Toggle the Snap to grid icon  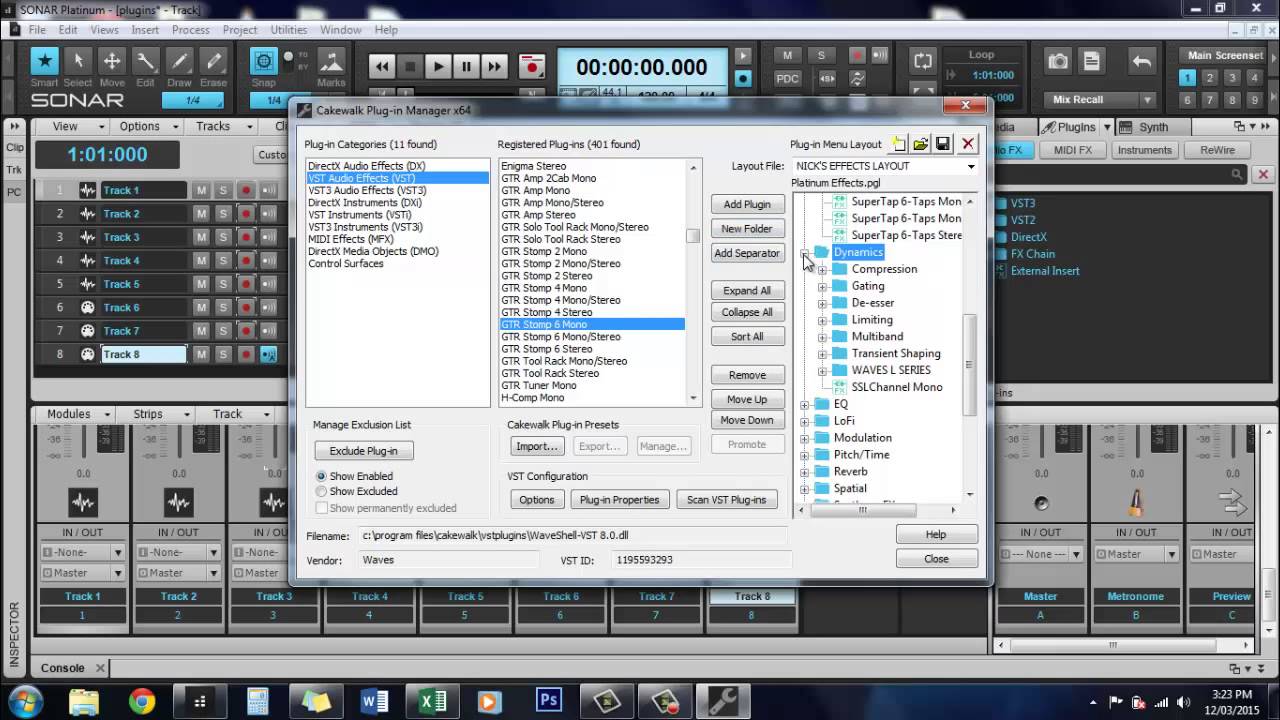[x=264, y=61]
